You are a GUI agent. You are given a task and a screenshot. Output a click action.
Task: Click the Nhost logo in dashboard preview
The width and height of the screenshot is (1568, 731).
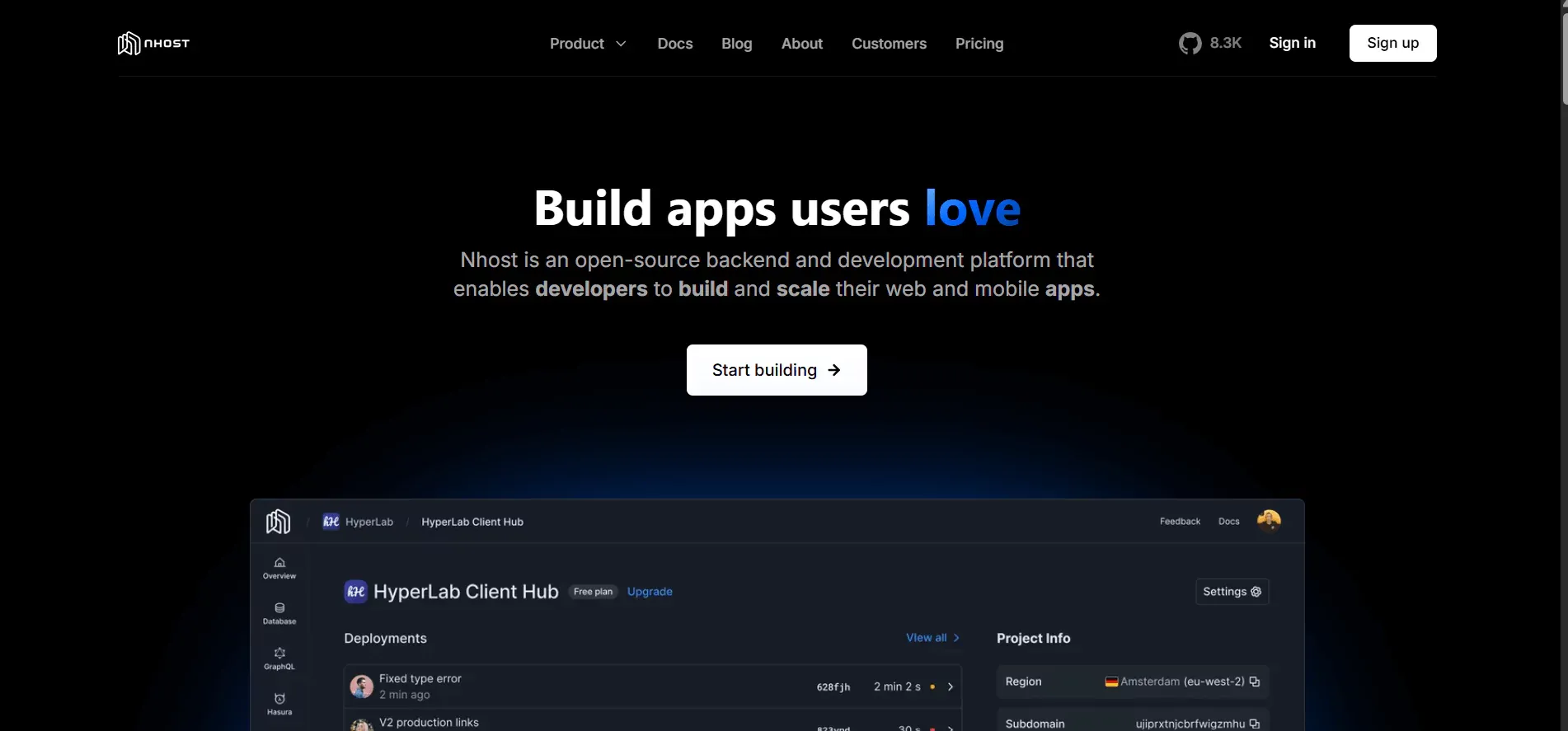(278, 522)
